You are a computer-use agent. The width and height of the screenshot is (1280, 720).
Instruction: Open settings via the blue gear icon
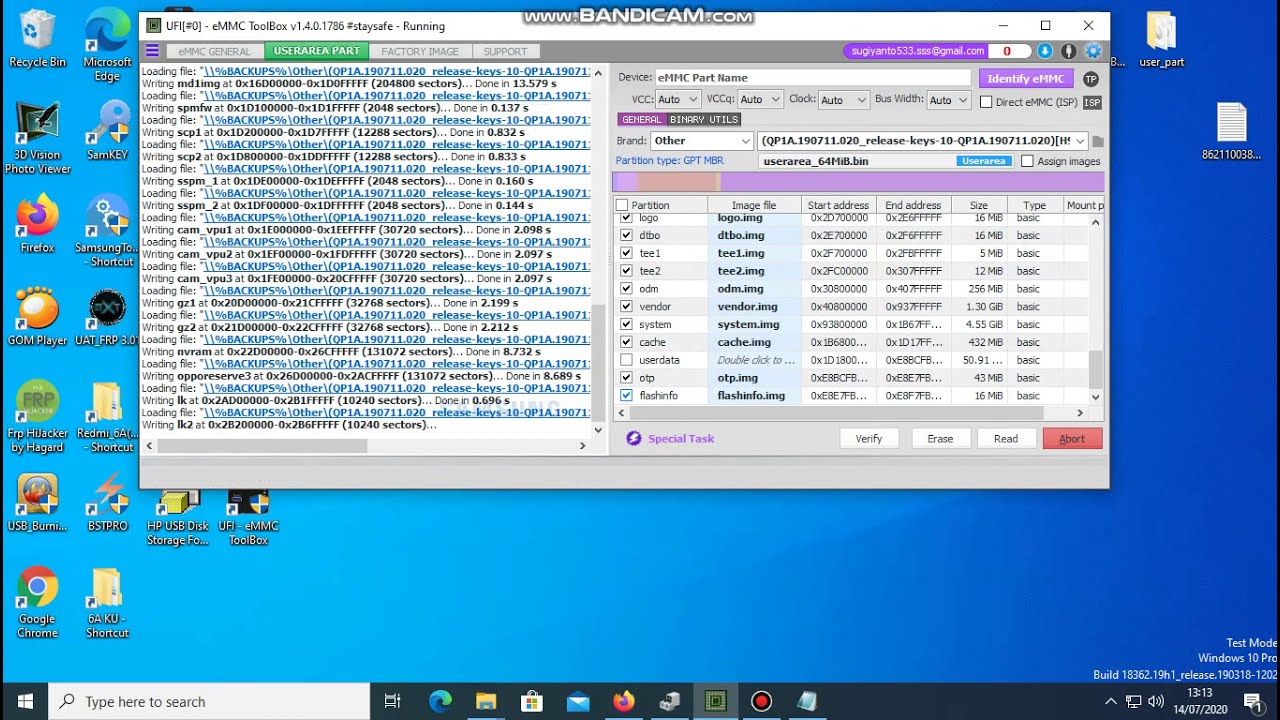(x=1093, y=51)
